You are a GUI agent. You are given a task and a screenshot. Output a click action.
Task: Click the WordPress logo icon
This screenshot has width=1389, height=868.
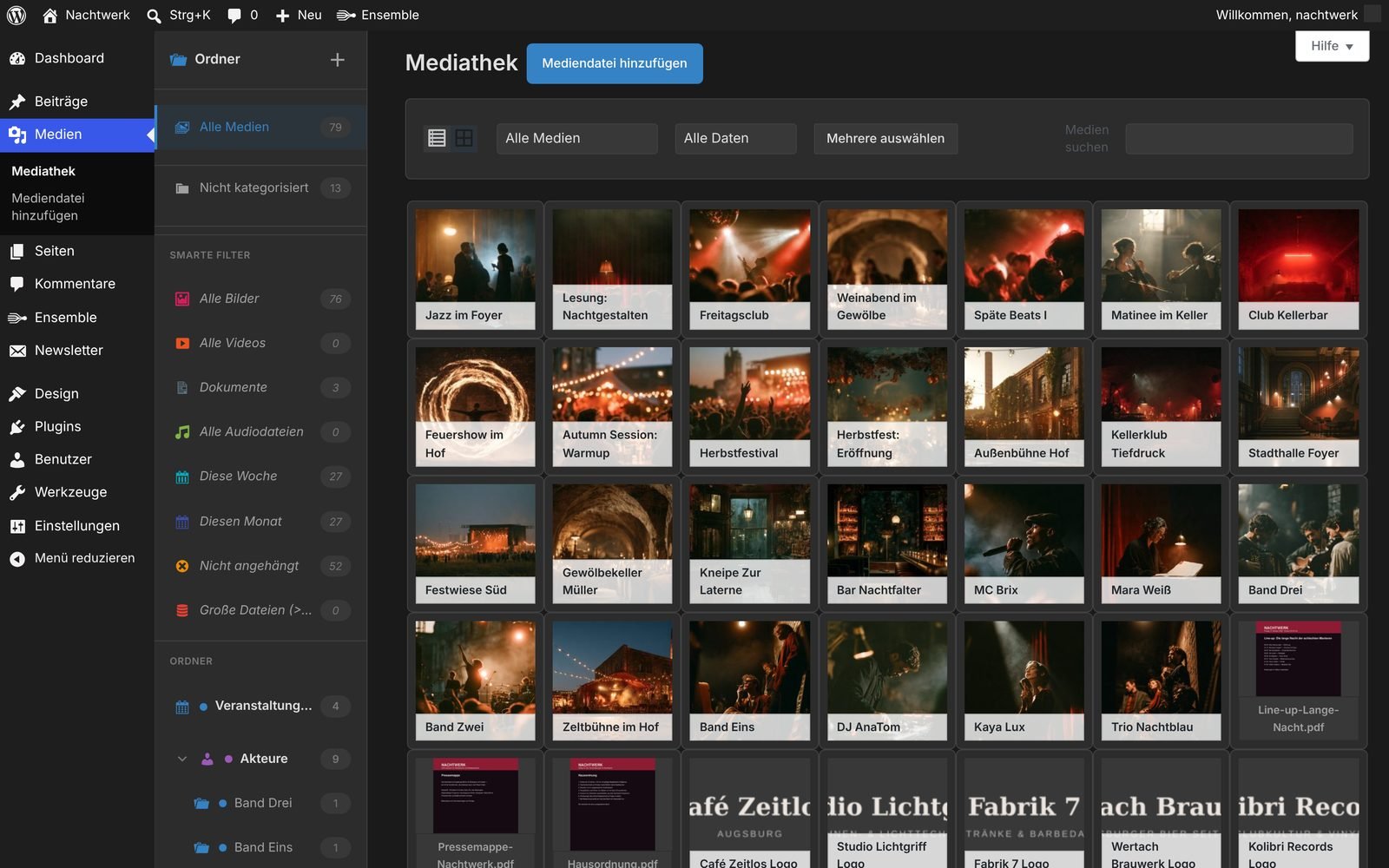click(x=16, y=15)
